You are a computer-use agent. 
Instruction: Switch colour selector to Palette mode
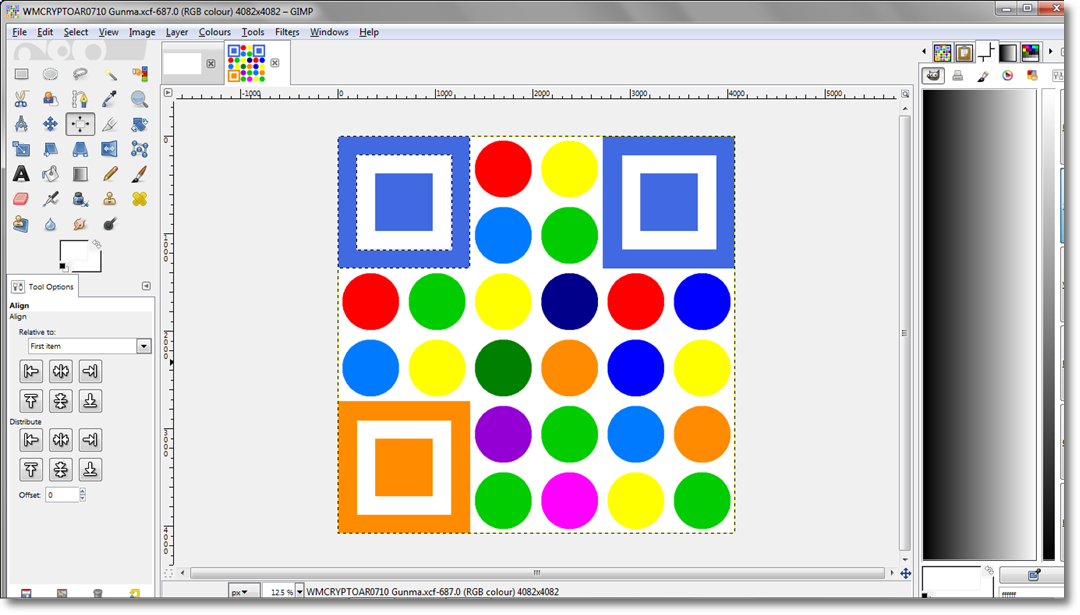(1032, 76)
